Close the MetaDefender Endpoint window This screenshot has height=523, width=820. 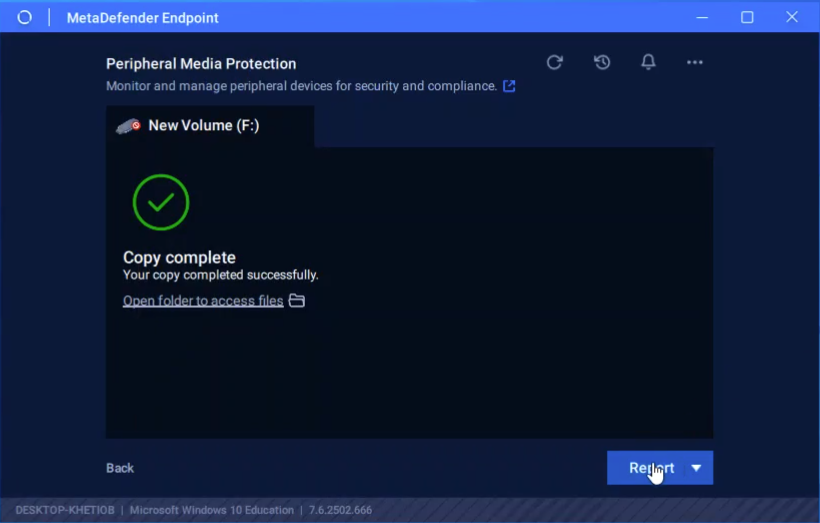point(792,17)
